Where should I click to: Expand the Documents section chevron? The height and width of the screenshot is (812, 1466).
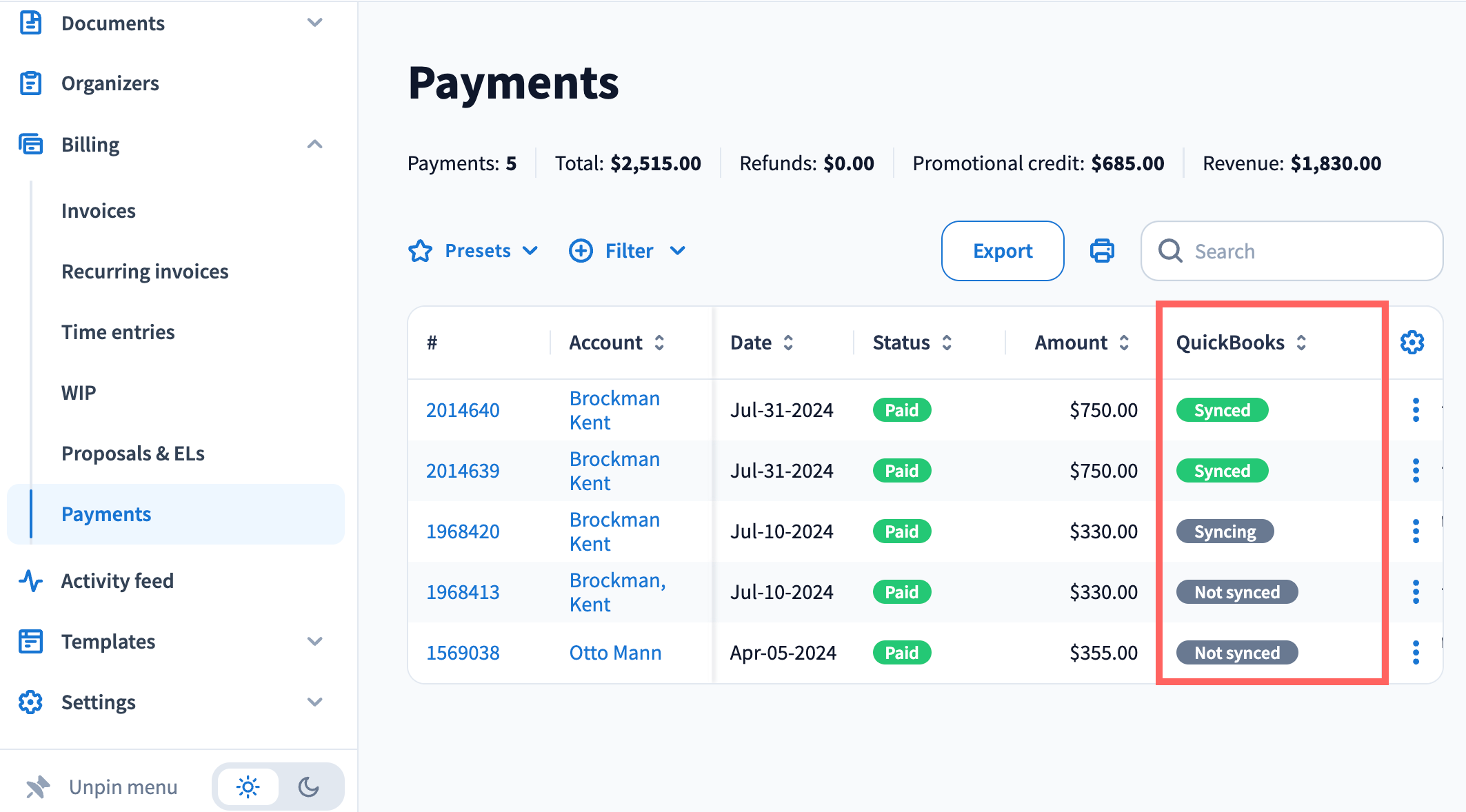coord(314,23)
